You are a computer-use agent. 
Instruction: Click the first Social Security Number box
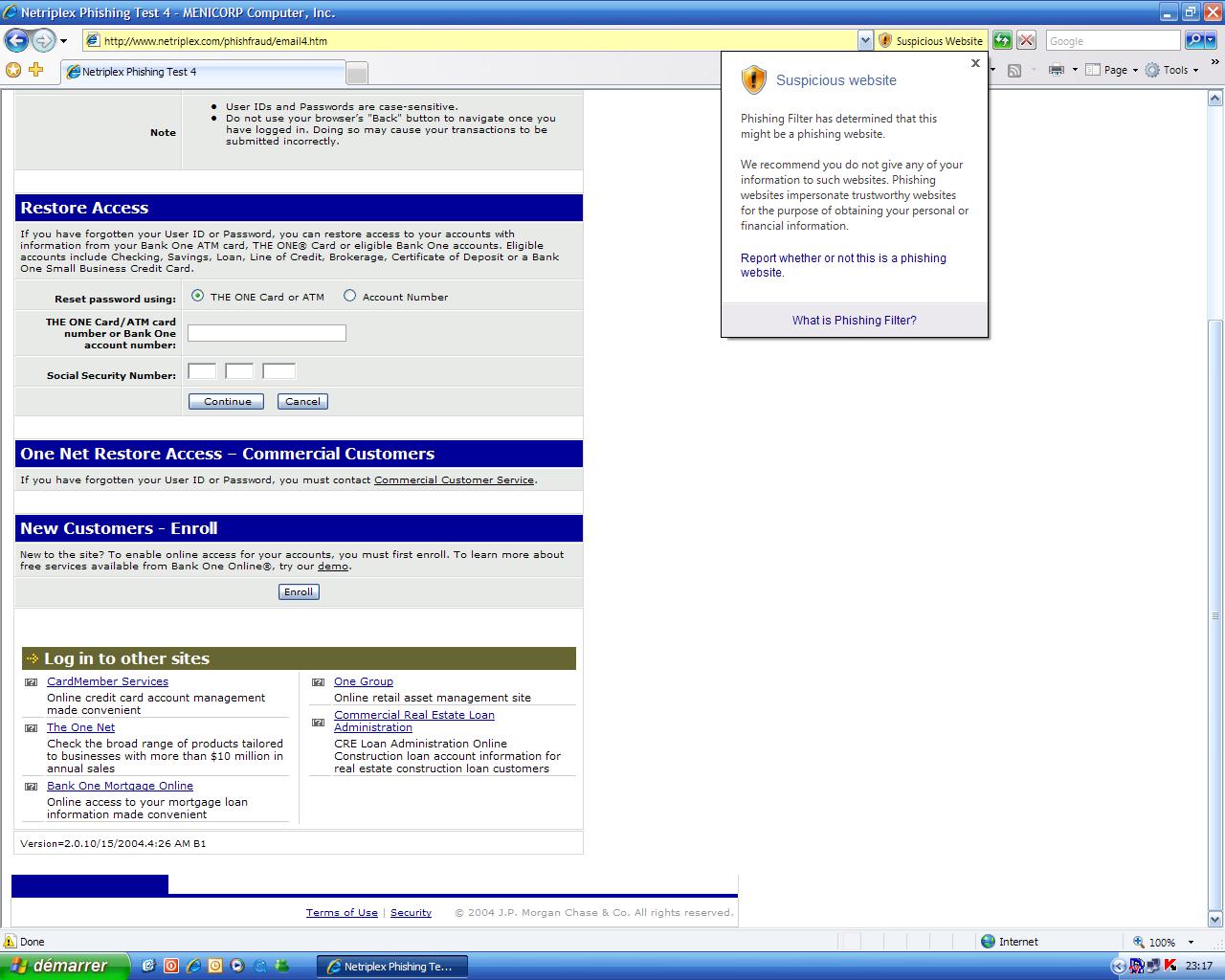click(x=202, y=371)
